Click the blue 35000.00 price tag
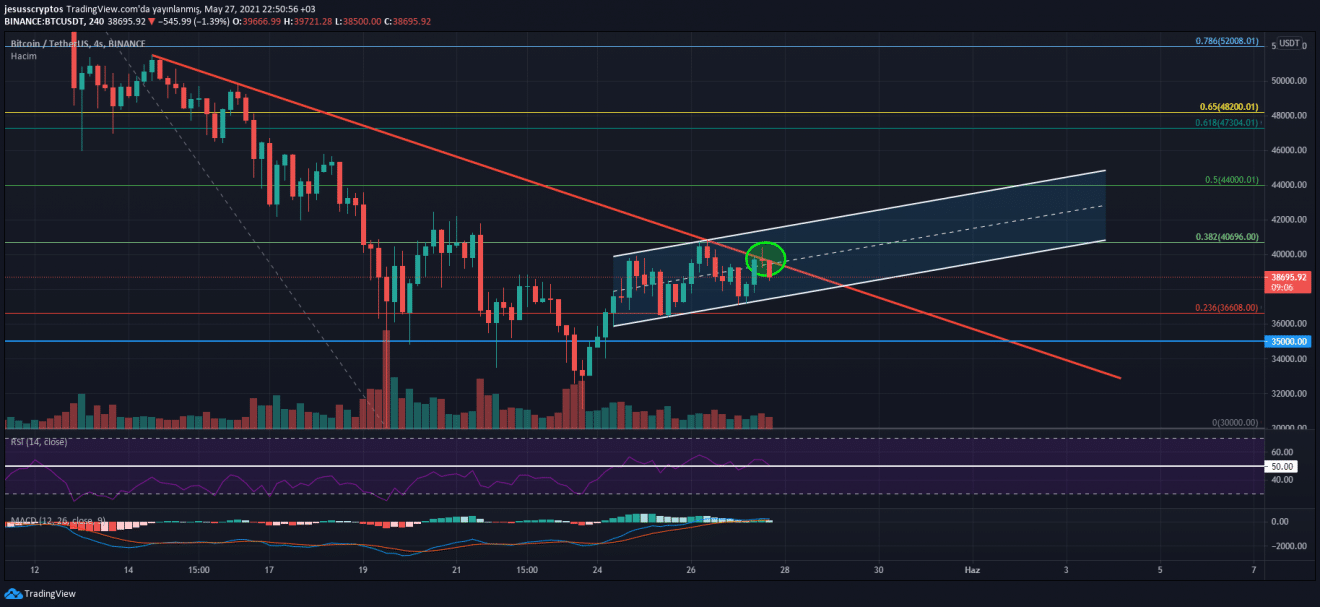Image resolution: width=1320 pixels, height=607 pixels. (x=1288, y=341)
